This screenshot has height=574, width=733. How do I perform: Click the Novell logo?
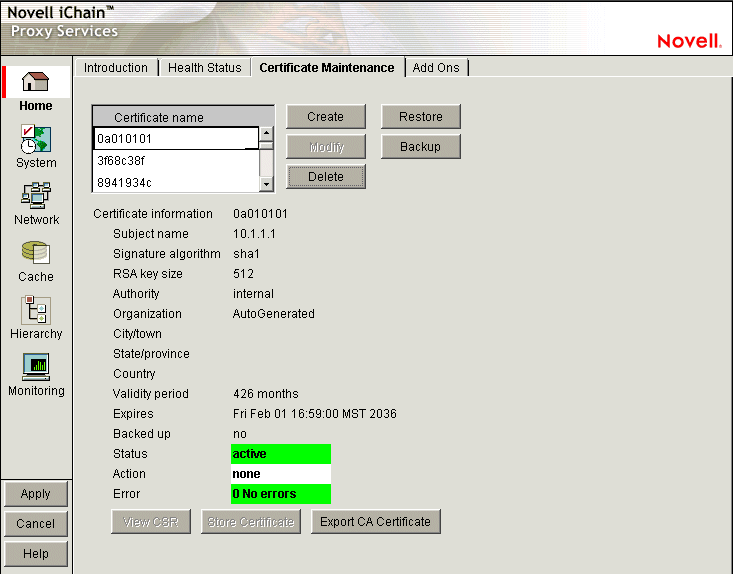click(689, 41)
